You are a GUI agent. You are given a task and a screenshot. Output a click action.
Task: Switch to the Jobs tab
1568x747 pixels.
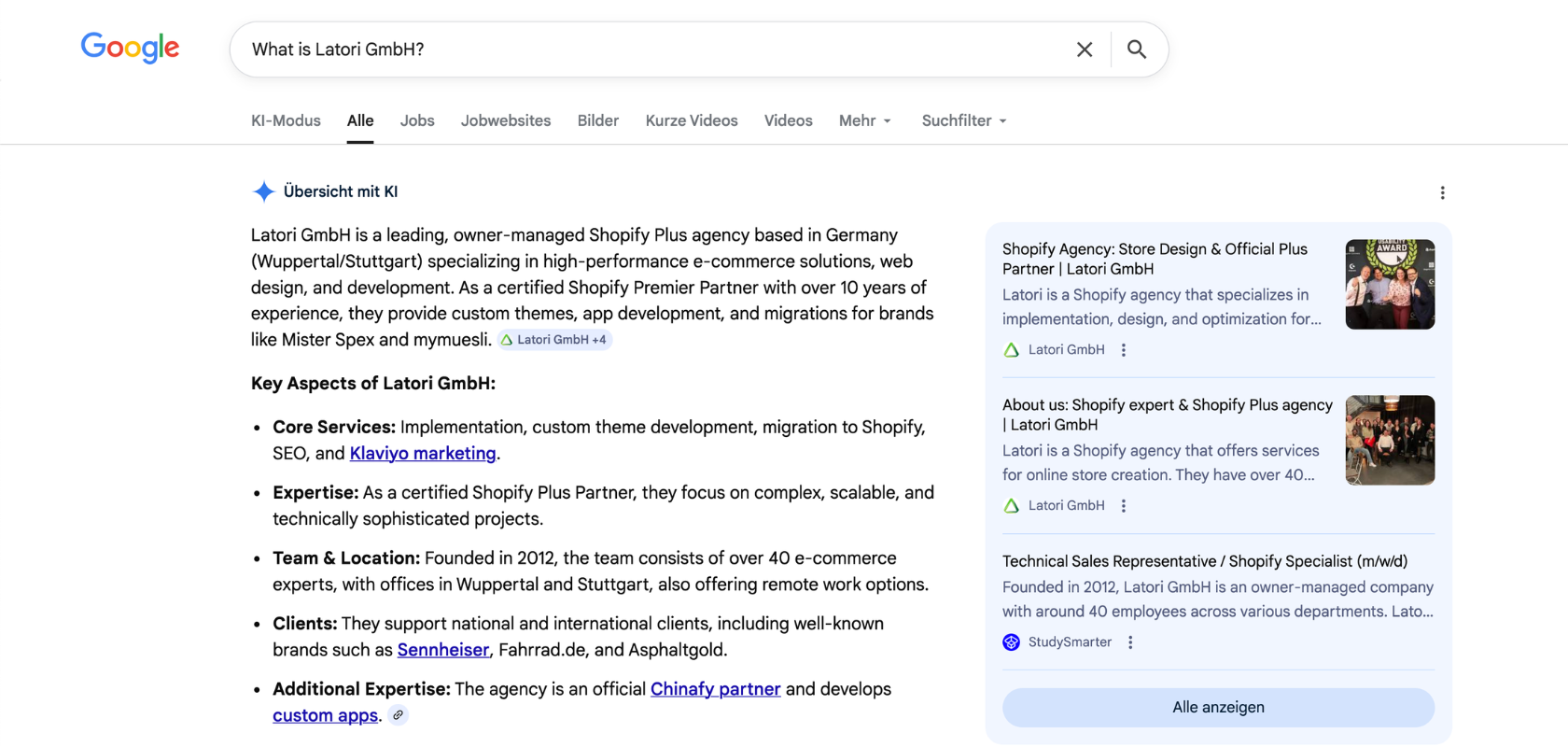point(417,120)
